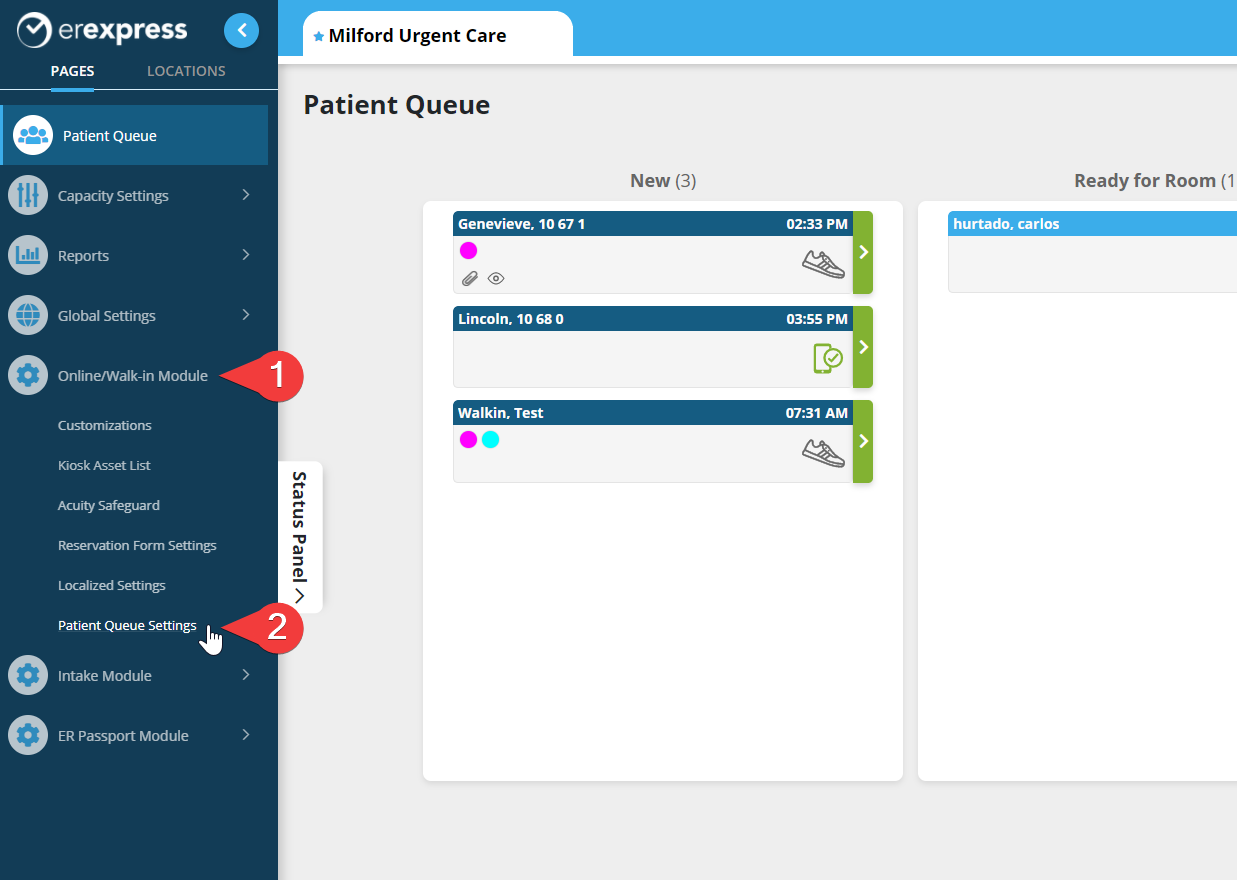This screenshot has height=880, width=1237.
Task: Click the green advance arrow on Lincoln card
Action: click(863, 347)
